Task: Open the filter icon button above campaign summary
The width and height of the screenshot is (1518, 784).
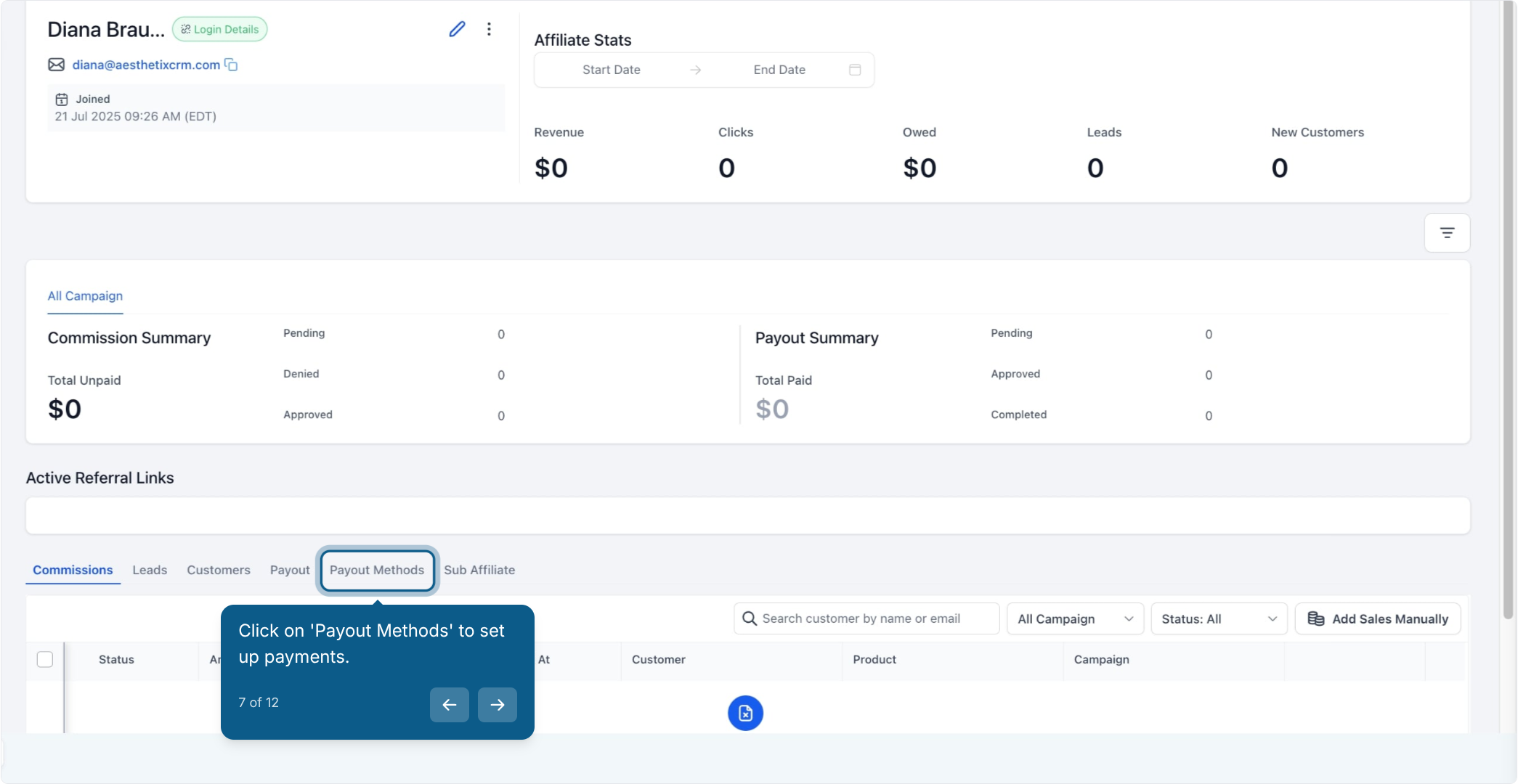Action: [1447, 233]
